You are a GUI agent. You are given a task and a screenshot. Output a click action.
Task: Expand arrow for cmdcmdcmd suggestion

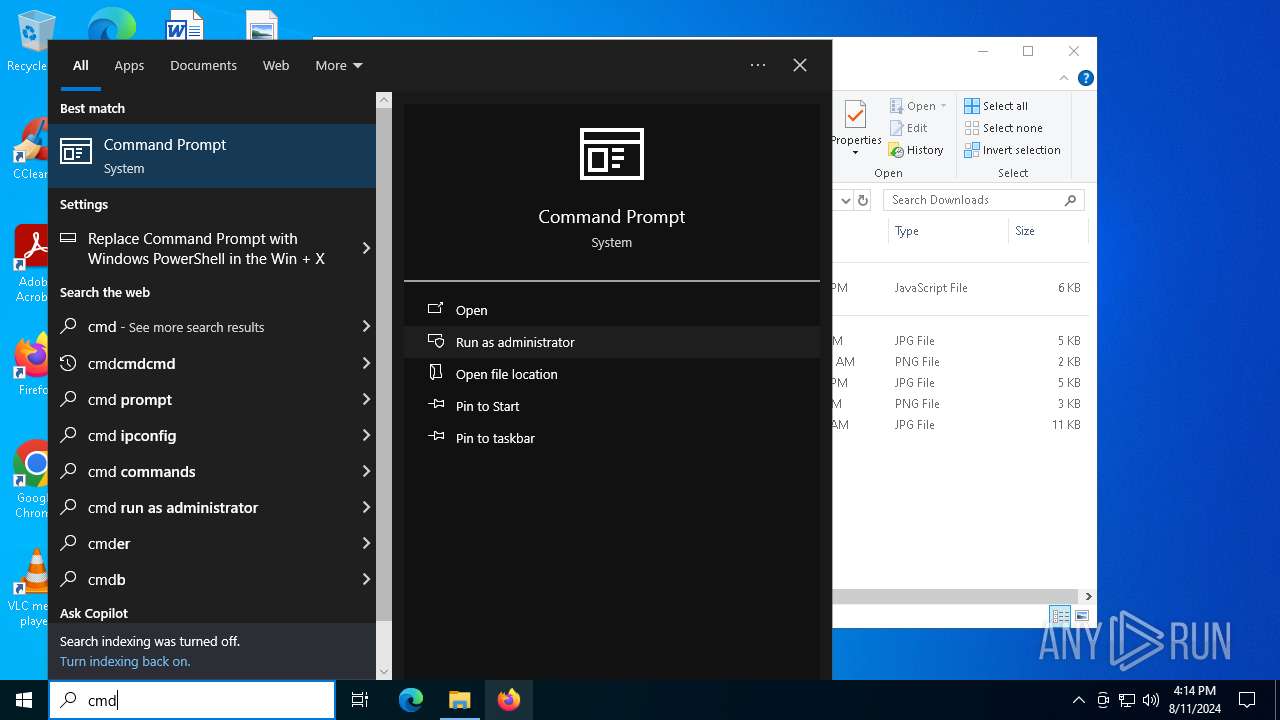(366, 363)
